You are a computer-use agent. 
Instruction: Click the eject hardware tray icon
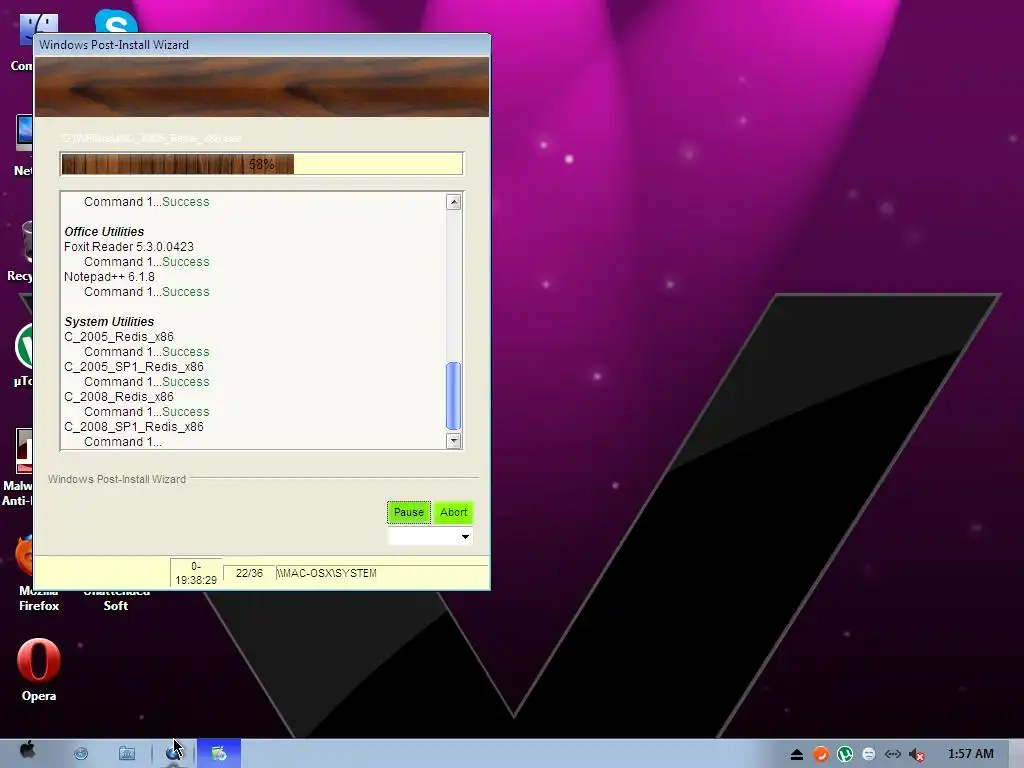[x=797, y=755]
